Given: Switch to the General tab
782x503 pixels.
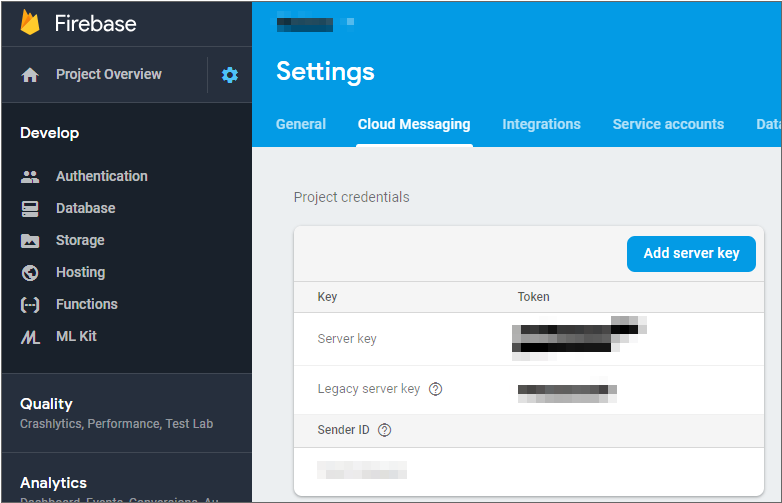Looking at the screenshot, I should [x=301, y=125].
